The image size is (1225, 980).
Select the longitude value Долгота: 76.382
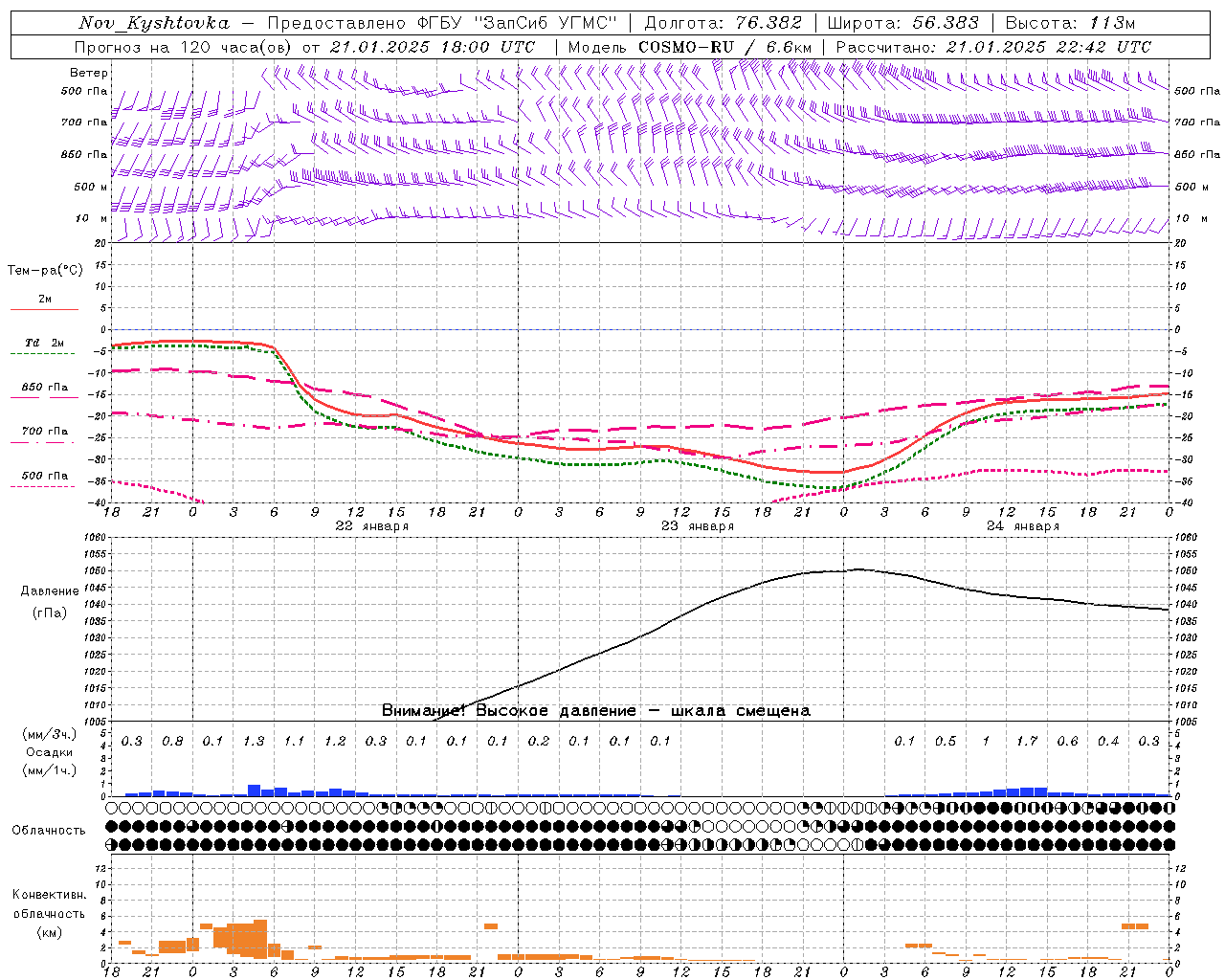point(722,23)
